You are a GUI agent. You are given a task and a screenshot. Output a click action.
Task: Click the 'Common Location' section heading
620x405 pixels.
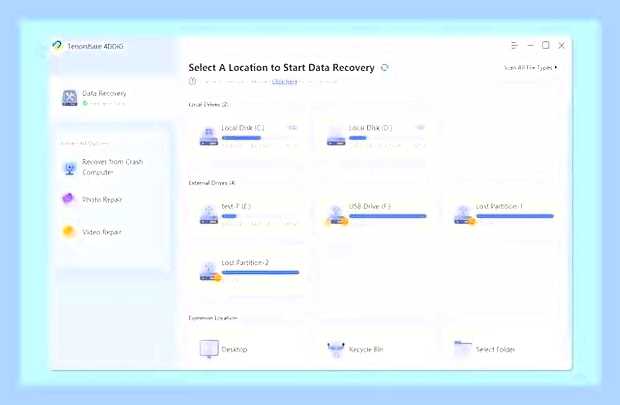tap(213, 318)
